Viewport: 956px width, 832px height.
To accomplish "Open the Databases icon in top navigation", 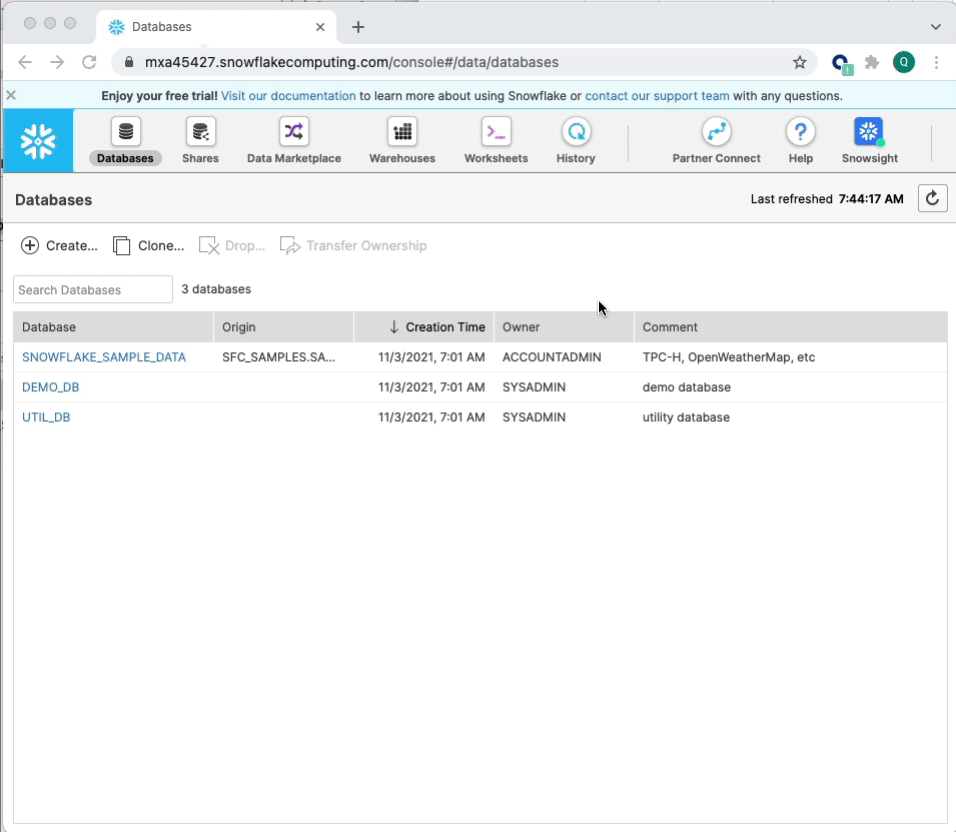I will point(125,132).
